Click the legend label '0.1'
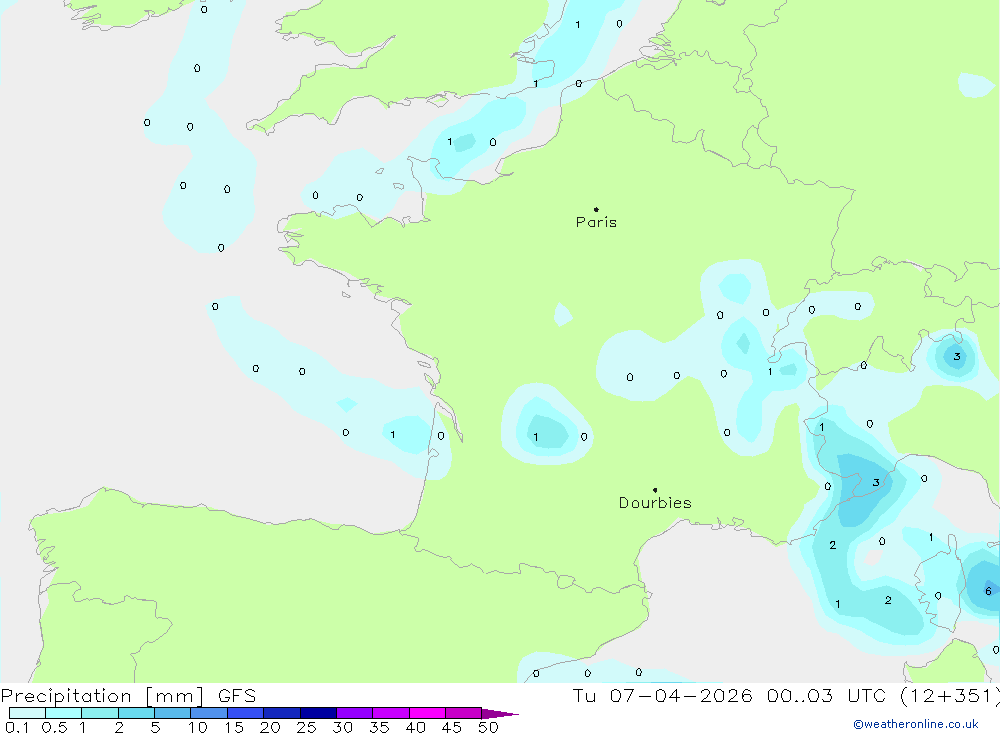Viewport: 1000px width, 733px height. pyautogui.click(x=17, y=727)
